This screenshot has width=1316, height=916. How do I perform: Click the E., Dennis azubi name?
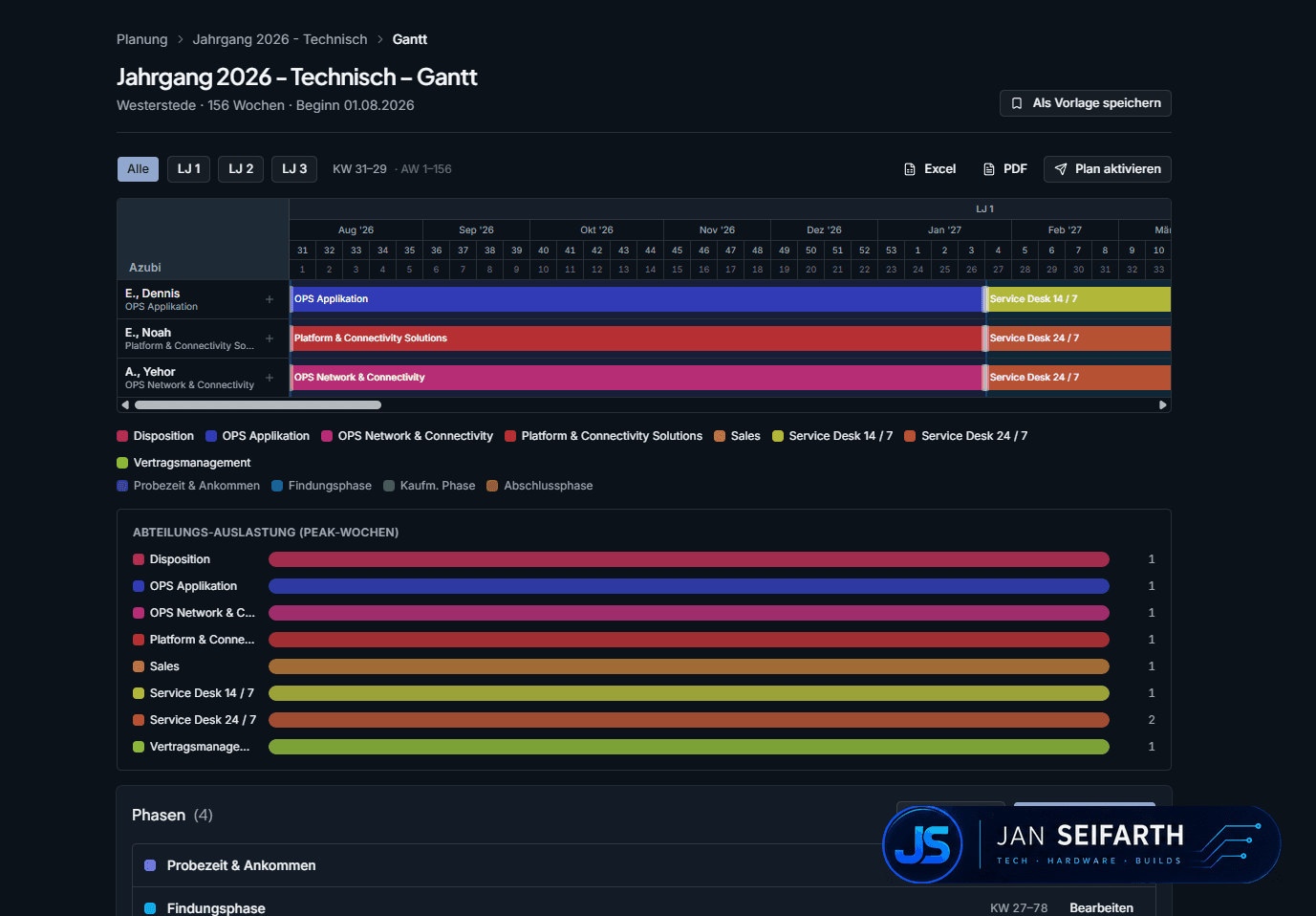153,294
